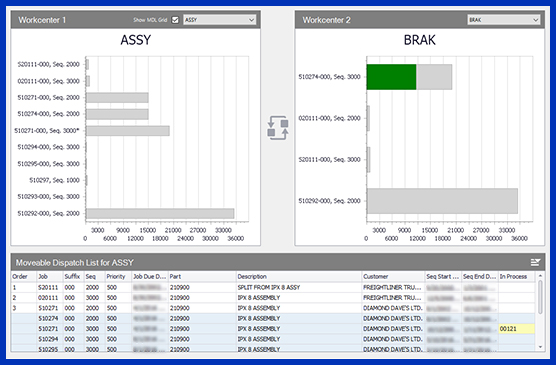Sort by the Part column header
556x365 pixels.
click(x=202, y=276)
